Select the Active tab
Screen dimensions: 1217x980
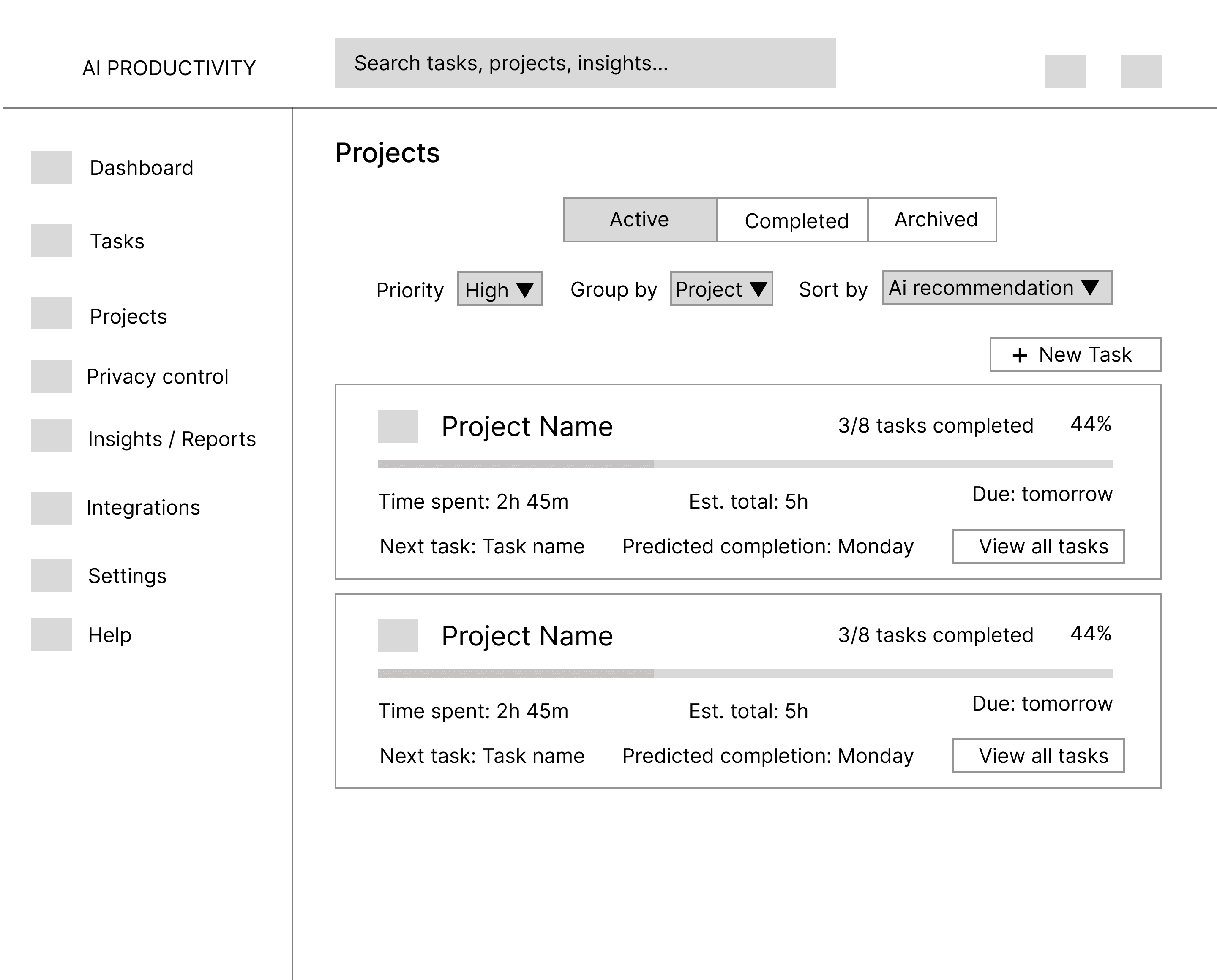point(640,220)
